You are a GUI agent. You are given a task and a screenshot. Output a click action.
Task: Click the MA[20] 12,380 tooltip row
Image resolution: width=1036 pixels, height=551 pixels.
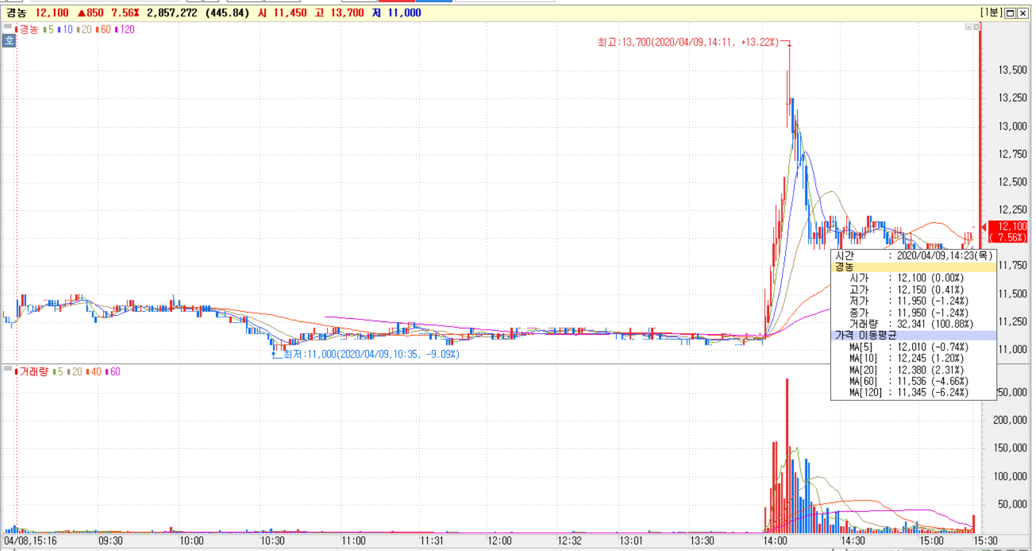[914, 370]
